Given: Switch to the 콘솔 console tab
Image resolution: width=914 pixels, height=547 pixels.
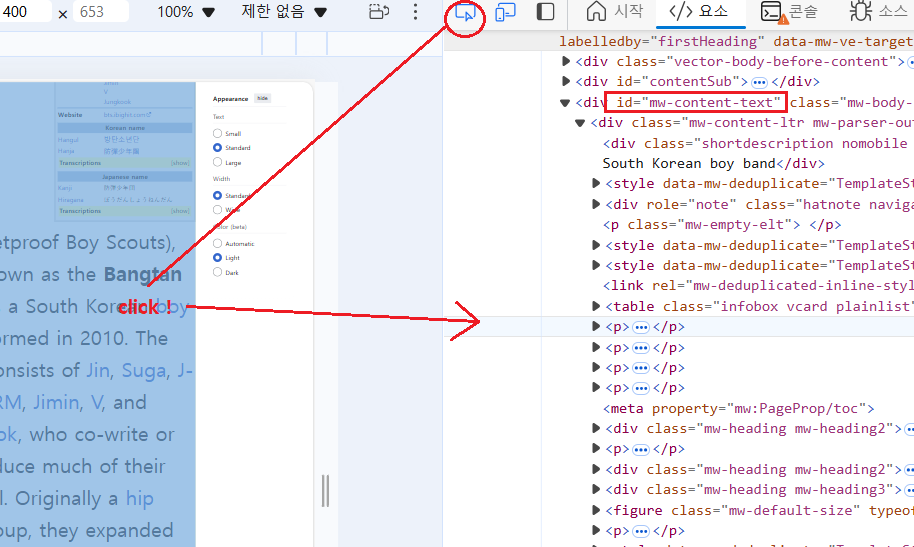Looking at the screenshot, I should click(789, 12).
